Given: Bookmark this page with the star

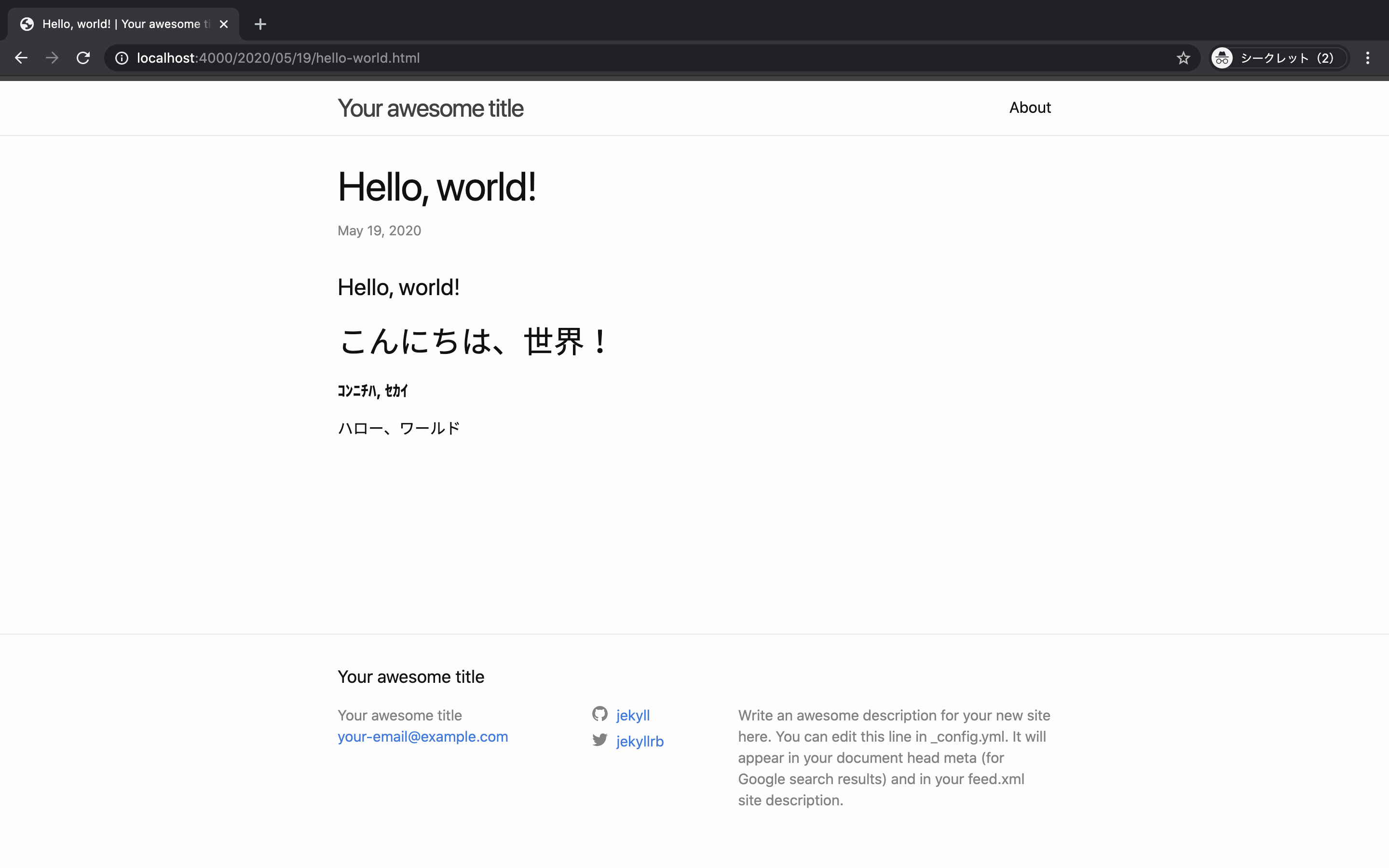Looking at the screenshot, I should 1183,58.
